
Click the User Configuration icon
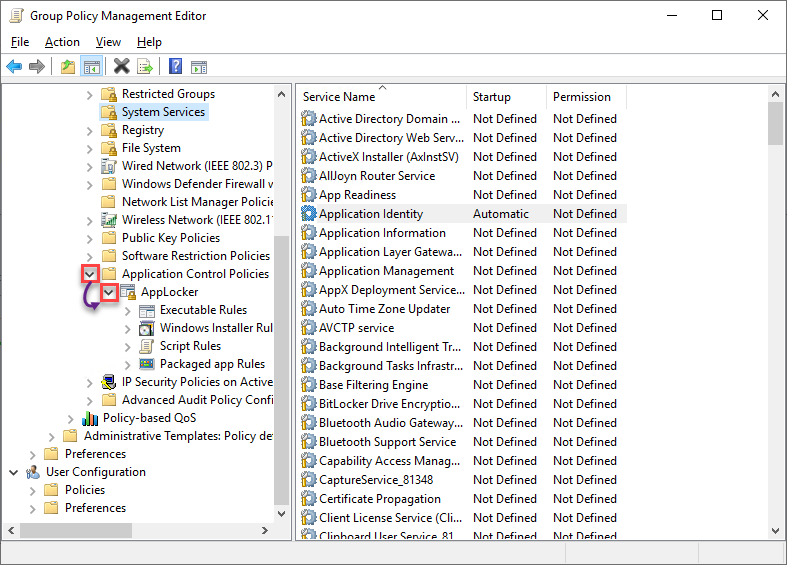pyautogui.click(x=33, y=472)
